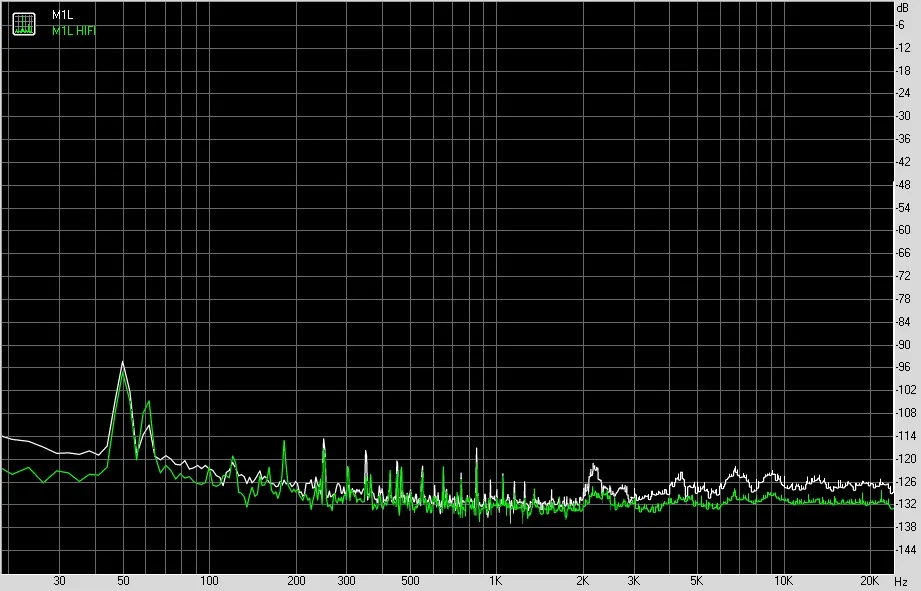Click the 50 Hz frequency label
The image size is (921, 591).
click(123, 581)
